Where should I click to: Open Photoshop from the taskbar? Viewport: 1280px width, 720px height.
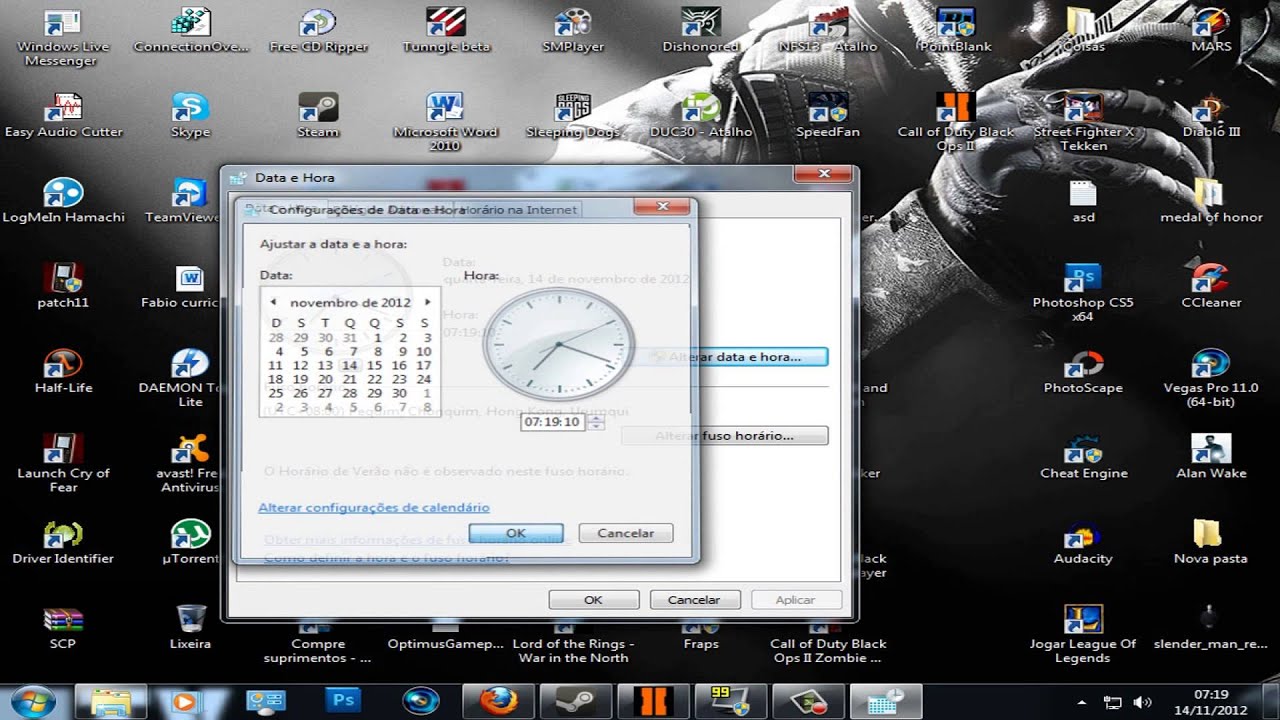tap(343, 701)
